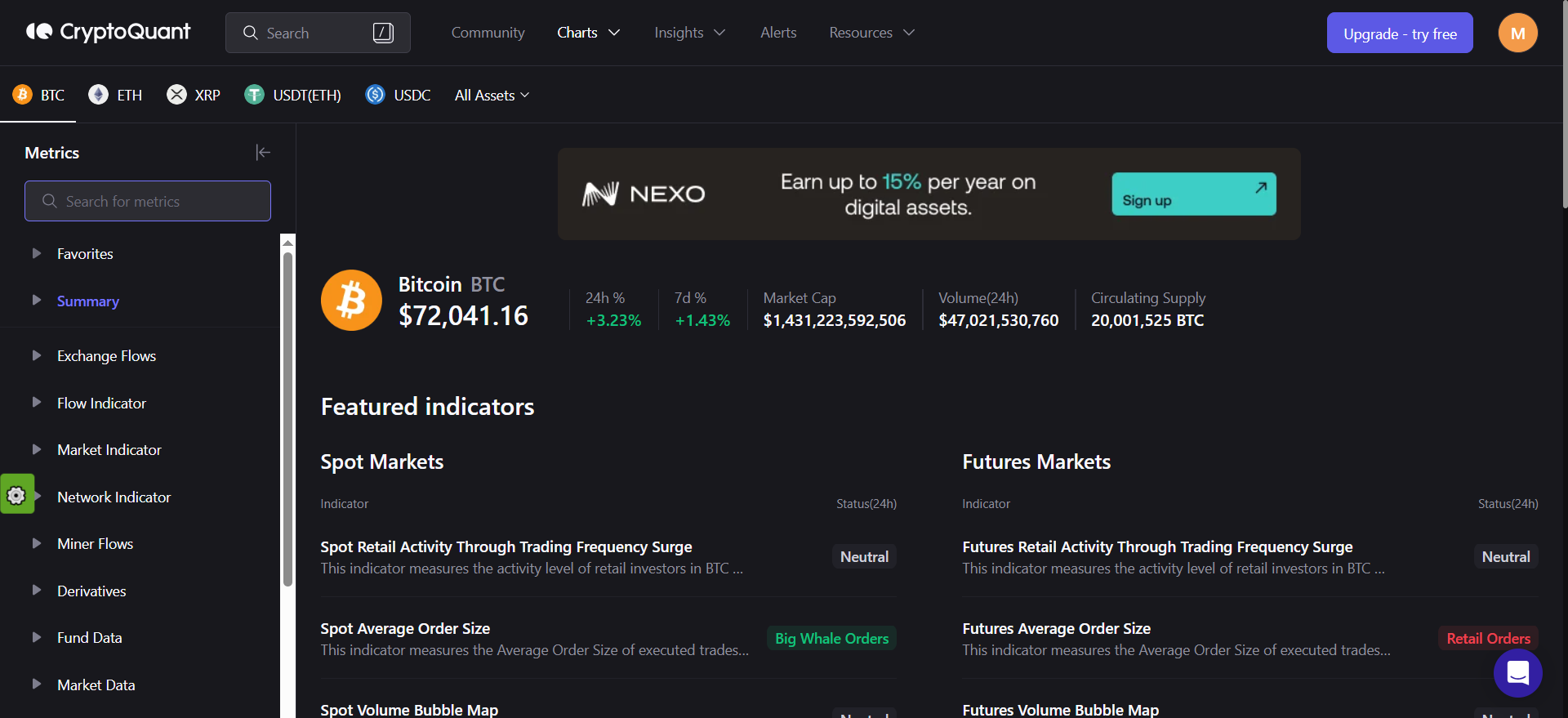The image size is (1568, 718).
Task: Click the slash shortcut icon in search
Action: point(383,33)
